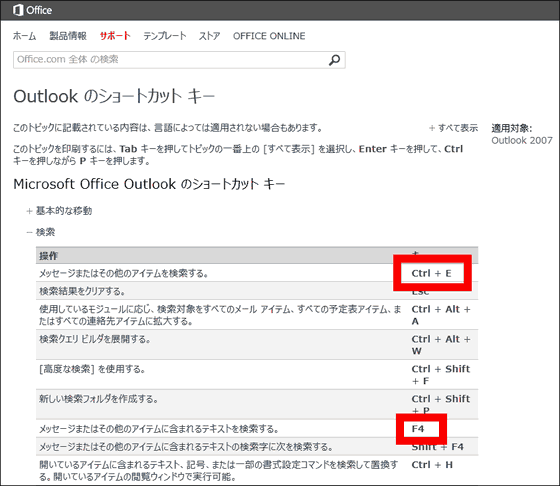Collapse the 検索 section
Screen dimensions: 560x486
41,232
